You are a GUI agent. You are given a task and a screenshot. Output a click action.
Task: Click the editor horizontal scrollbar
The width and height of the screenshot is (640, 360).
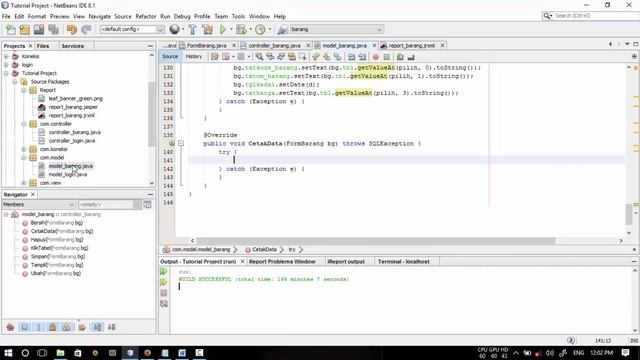click(376, 241)
